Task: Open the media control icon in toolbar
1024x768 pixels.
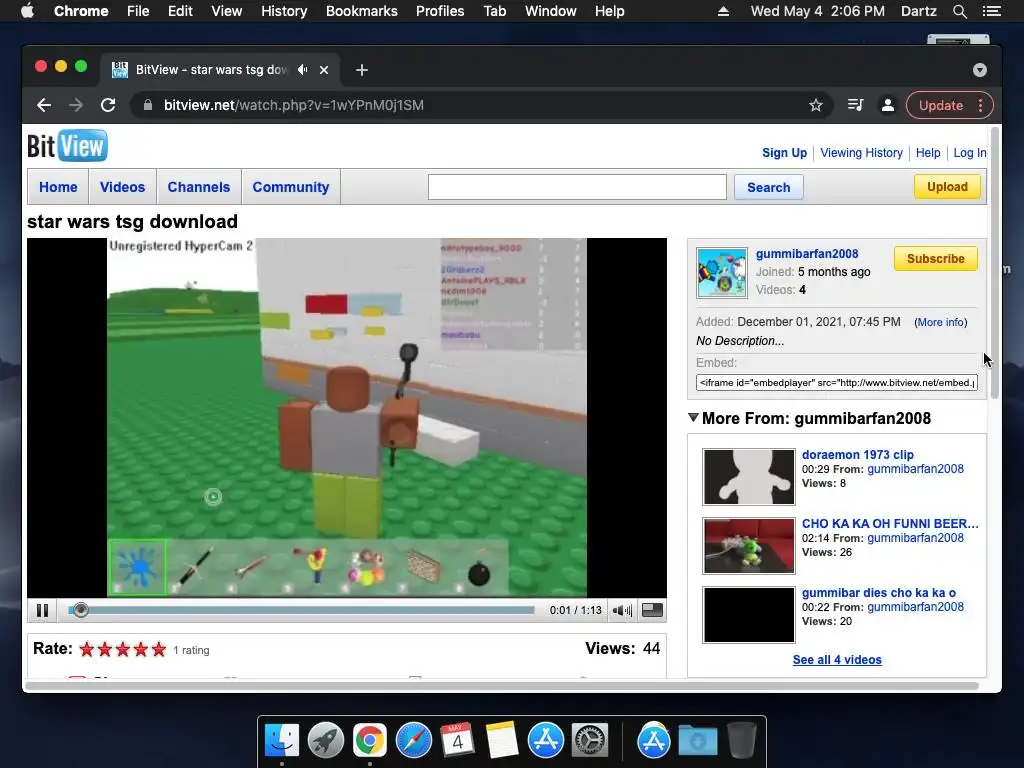Action: point(855,105)
